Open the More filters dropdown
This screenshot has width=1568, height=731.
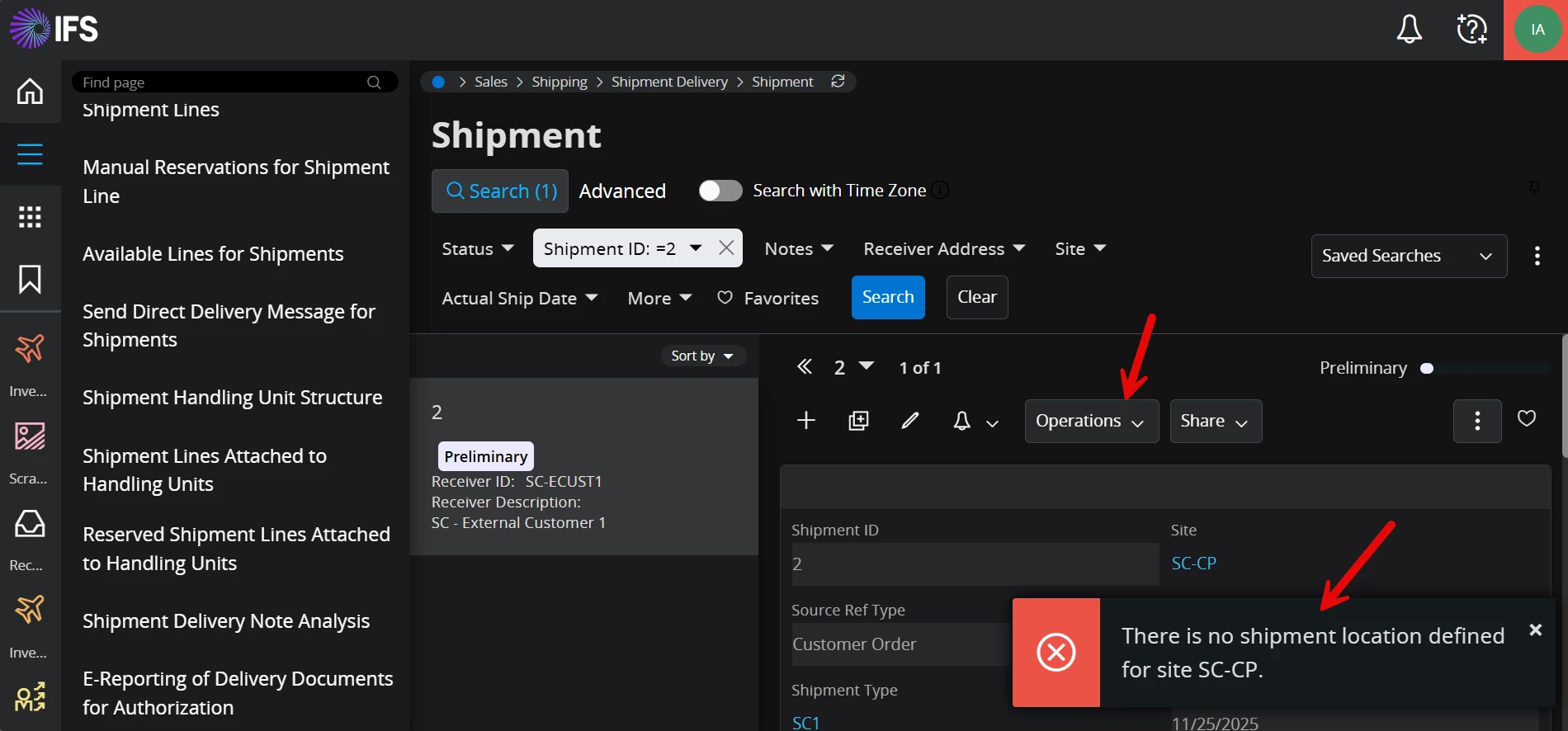click(659, 298)
